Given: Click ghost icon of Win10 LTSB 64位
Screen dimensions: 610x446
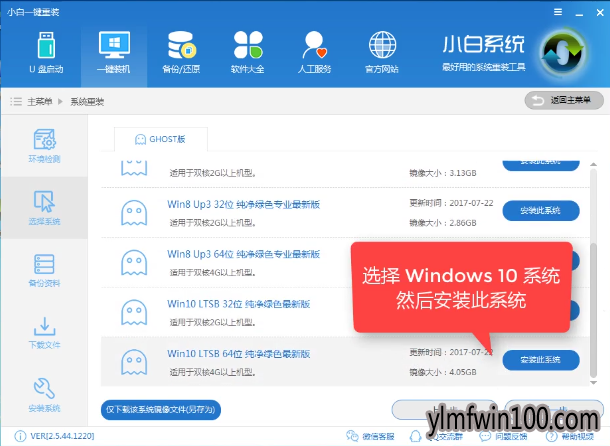Looking at the screenshot, I should tap(134, 362).
